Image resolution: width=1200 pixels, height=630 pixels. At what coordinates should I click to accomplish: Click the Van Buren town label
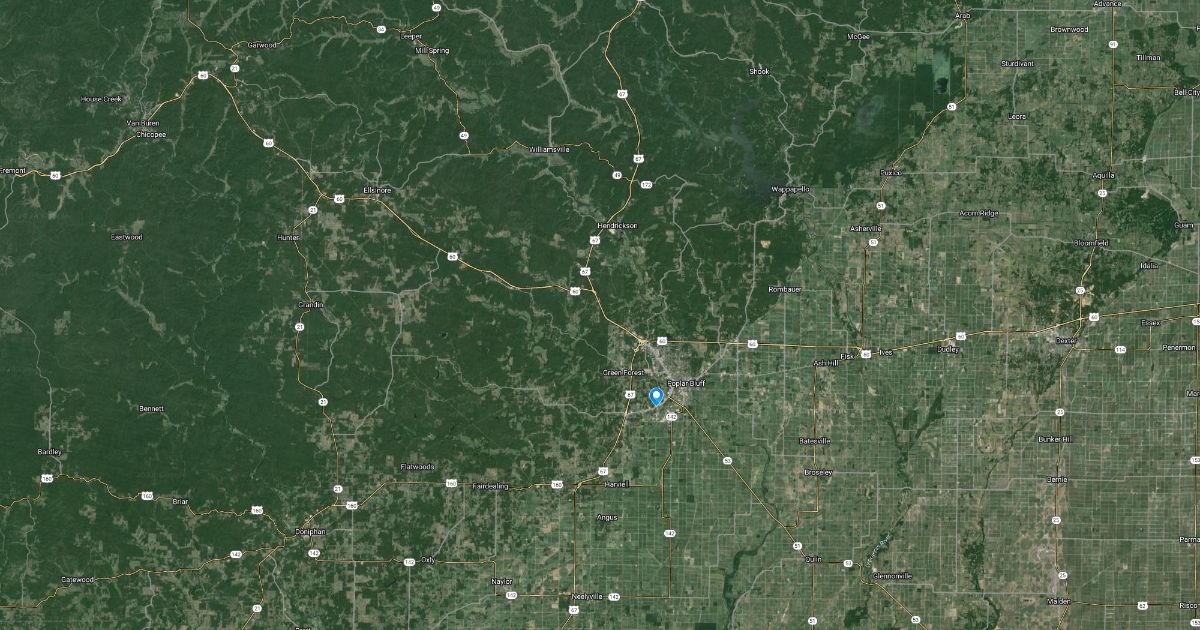143,122
